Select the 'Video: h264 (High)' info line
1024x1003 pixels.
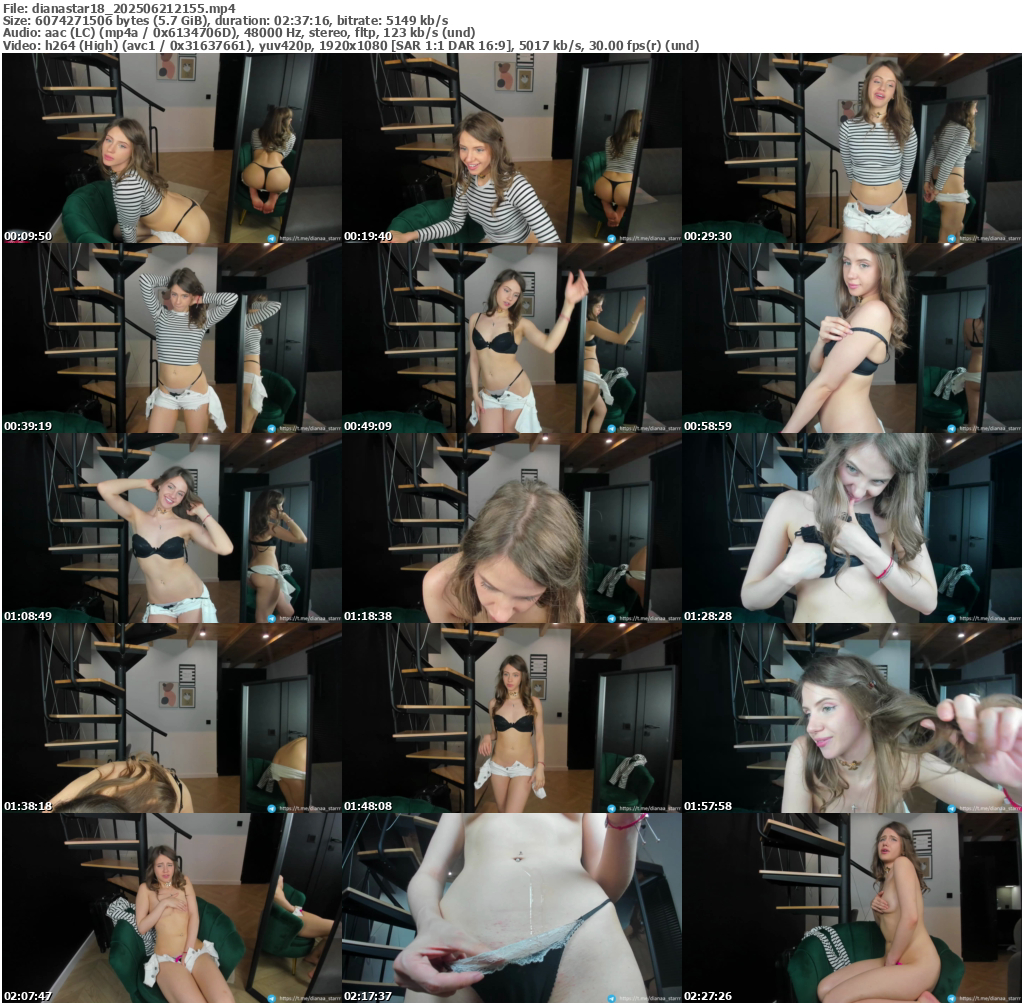pyautogui.click(x=351, y=46)
